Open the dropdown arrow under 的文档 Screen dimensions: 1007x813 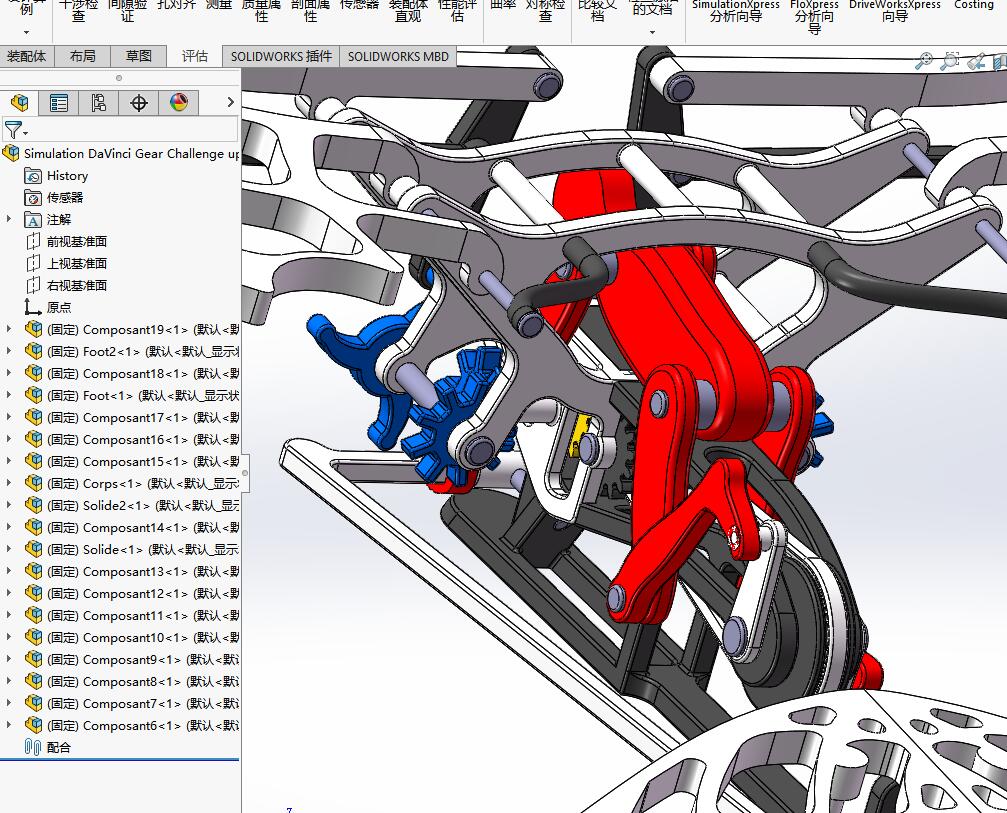(652, 32)
